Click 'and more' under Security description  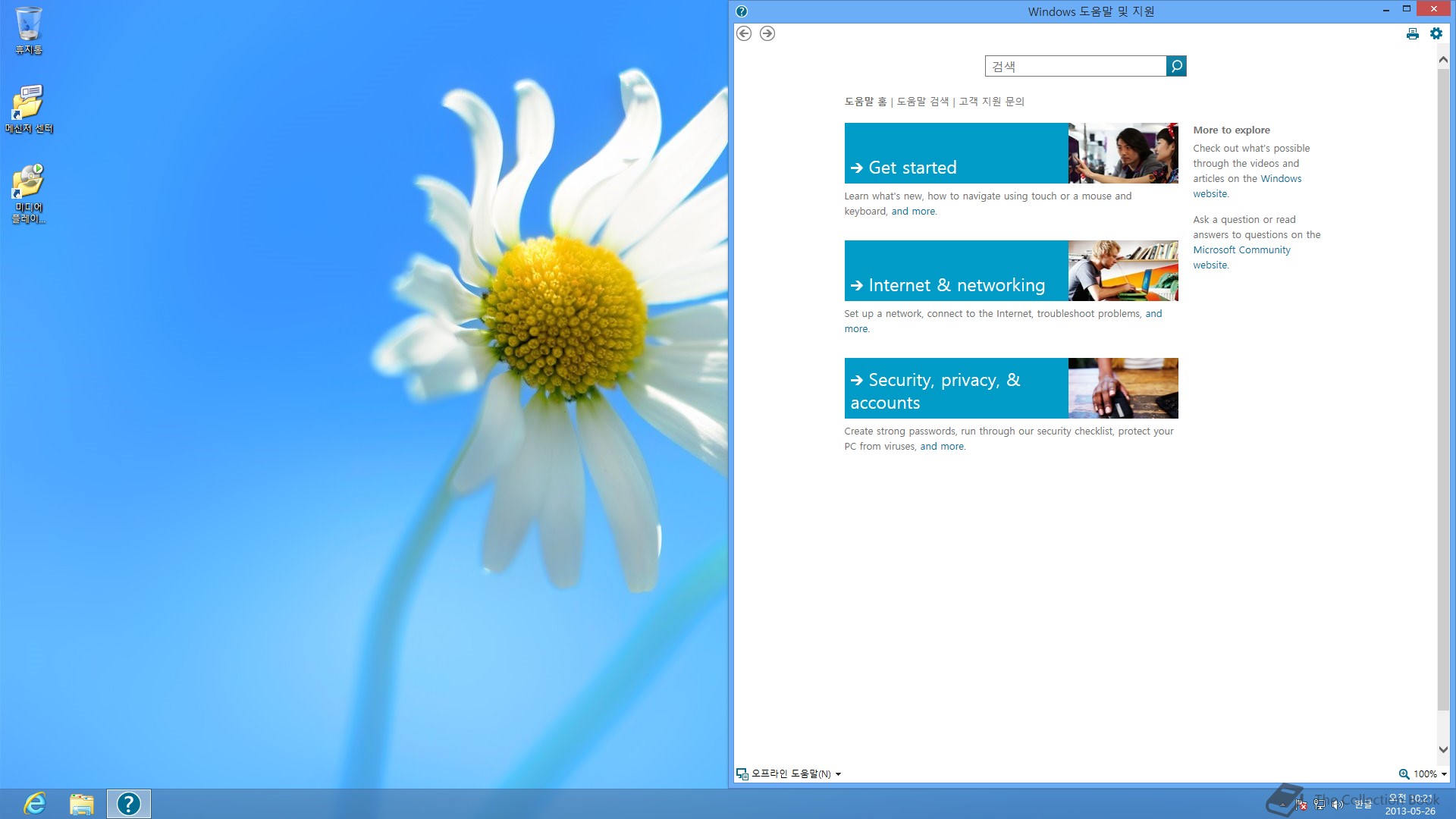942,447
